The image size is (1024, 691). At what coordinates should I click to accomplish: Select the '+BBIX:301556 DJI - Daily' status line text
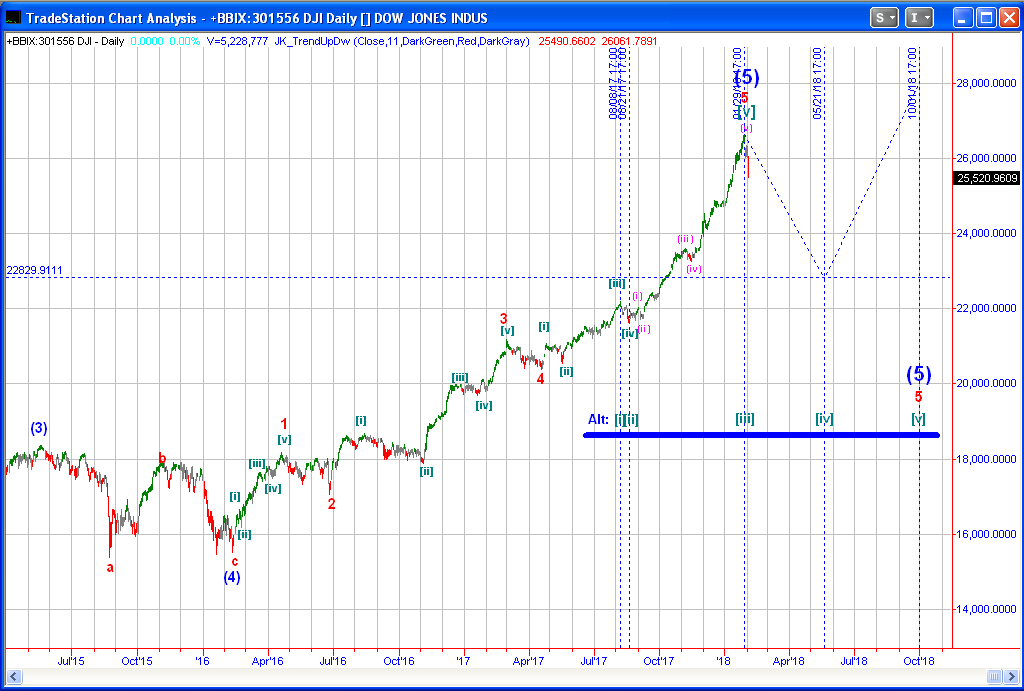click(x=65, y=41)
